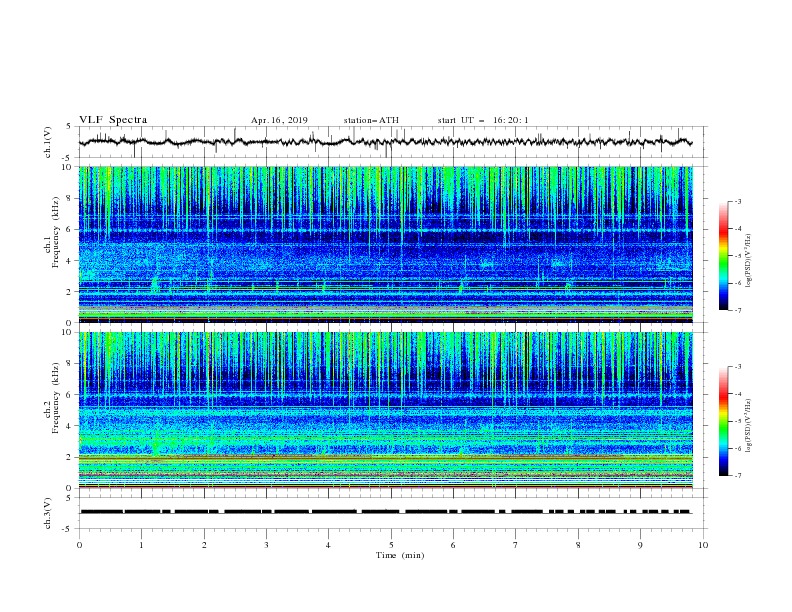Screen dimensions: 792x612
Task: Click time axis tick label "10"
Action: 703,545
